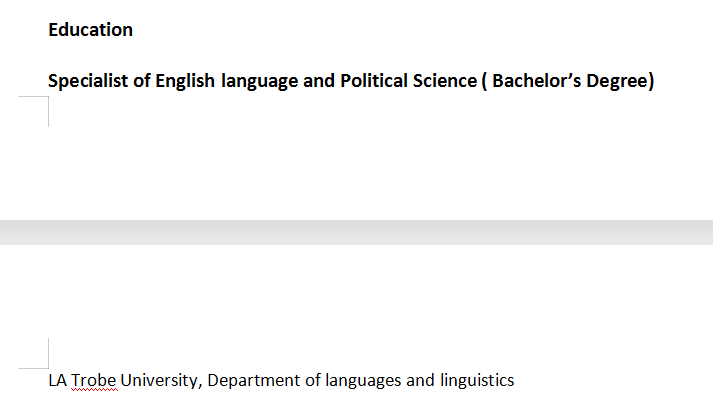
Task: Click the word "LA" starting the university line
Action: pyautogui.click(x=58, y=381)
